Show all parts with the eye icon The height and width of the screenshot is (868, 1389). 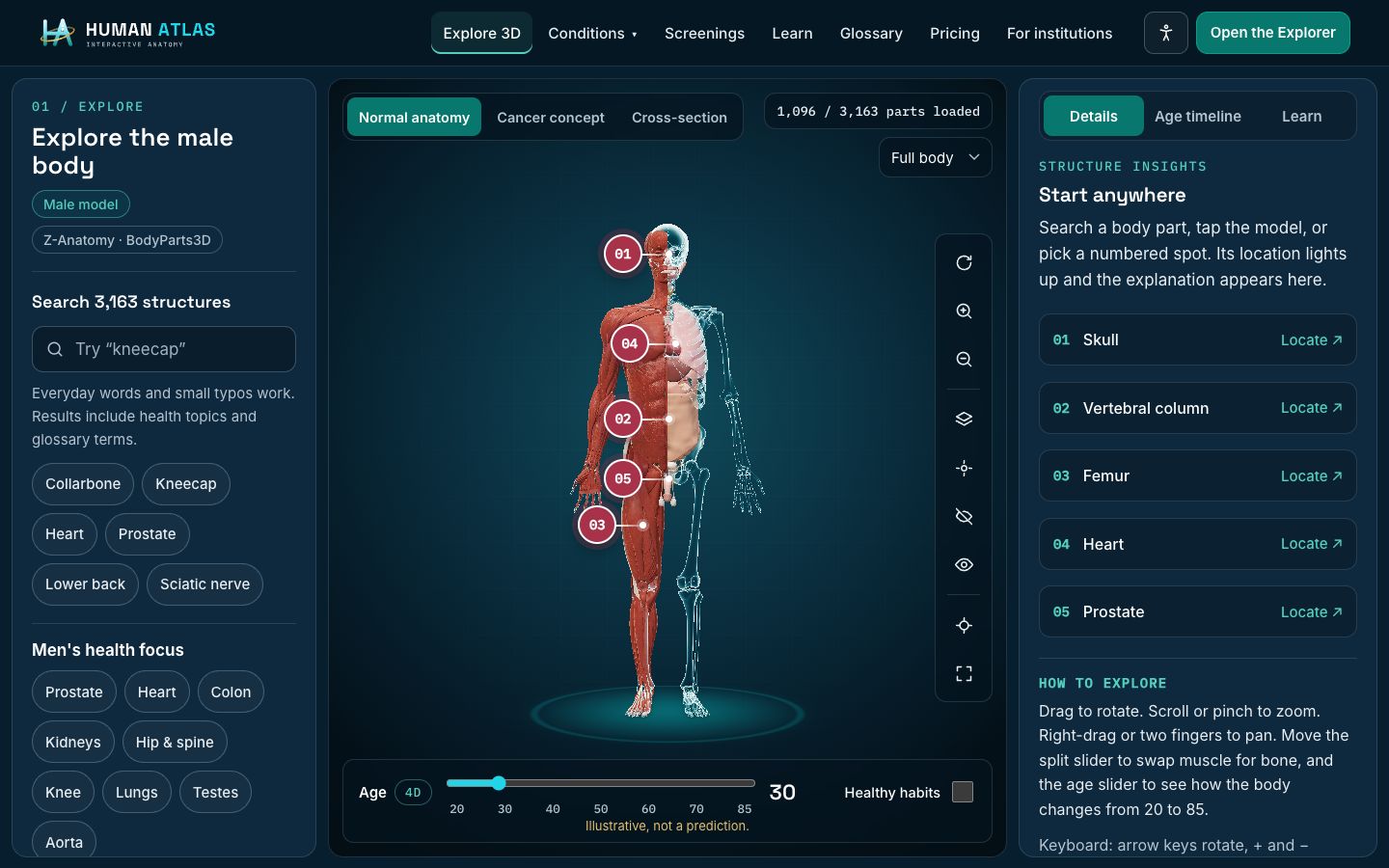coord(964,564)
